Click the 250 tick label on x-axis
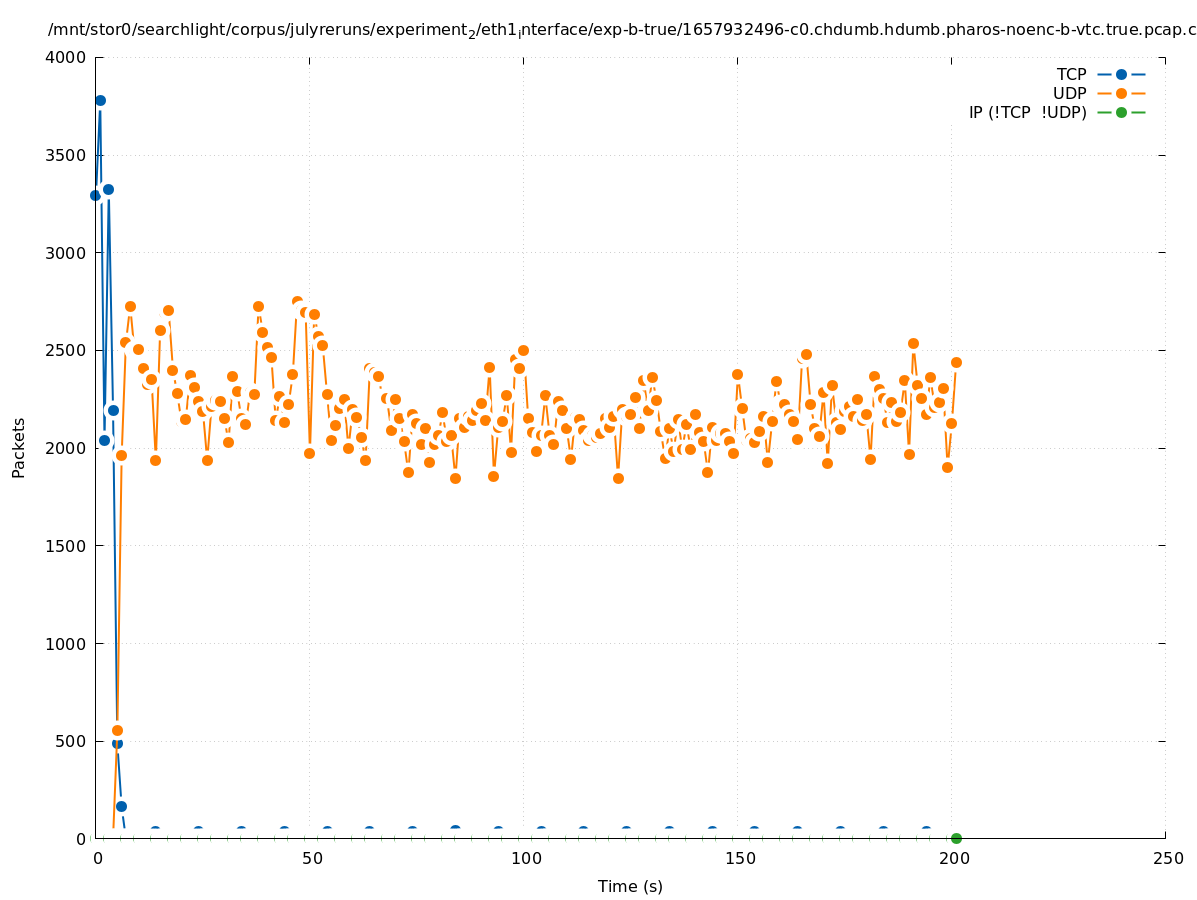The width and height of the screenshot is (1197, 900). (x=1167, y=858)
